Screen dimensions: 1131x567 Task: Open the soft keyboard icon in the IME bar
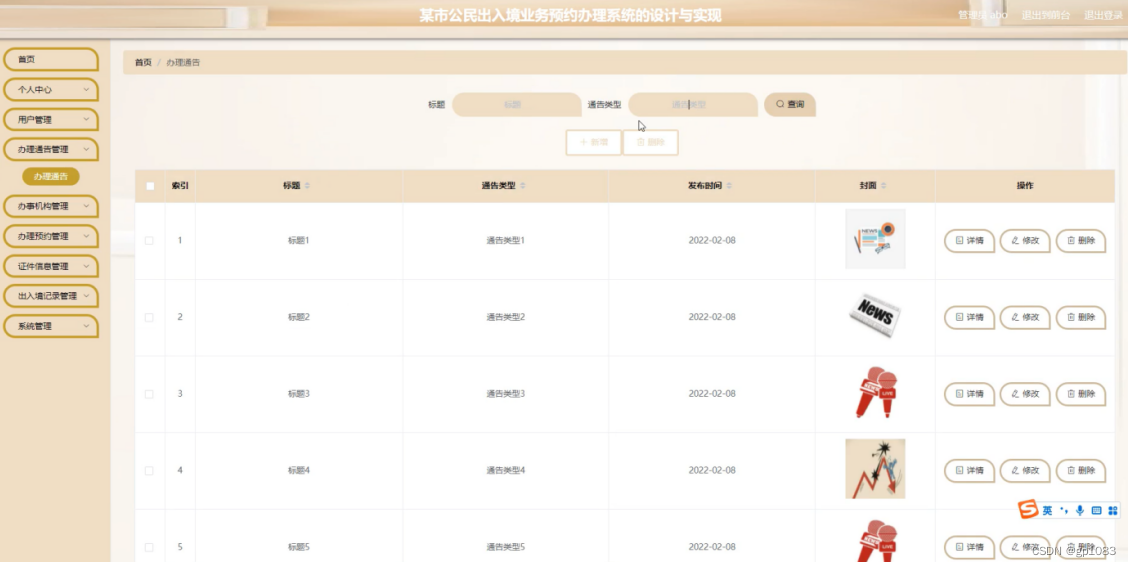point(1096,511)
